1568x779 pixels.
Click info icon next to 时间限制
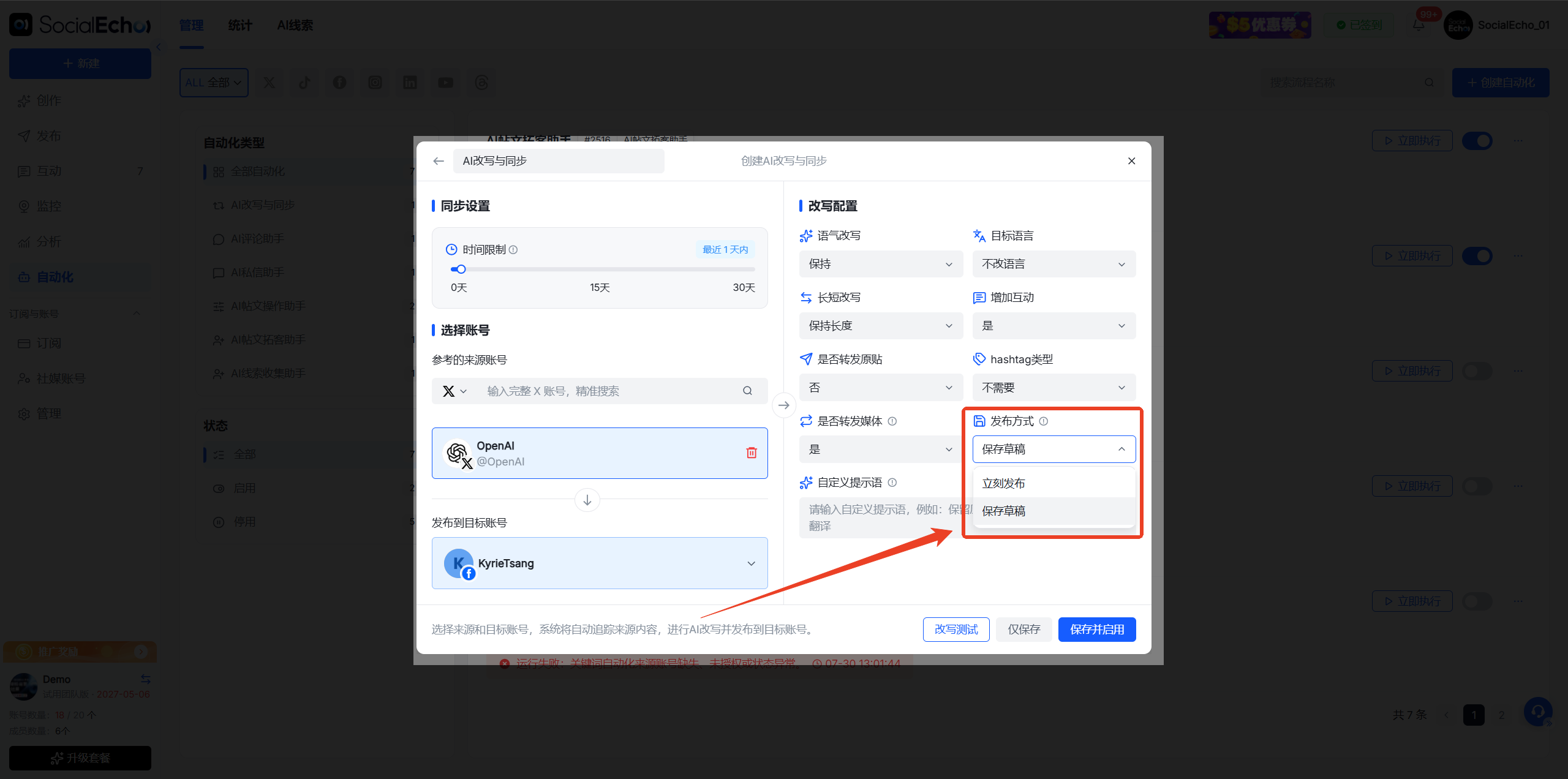coord(513,250)
